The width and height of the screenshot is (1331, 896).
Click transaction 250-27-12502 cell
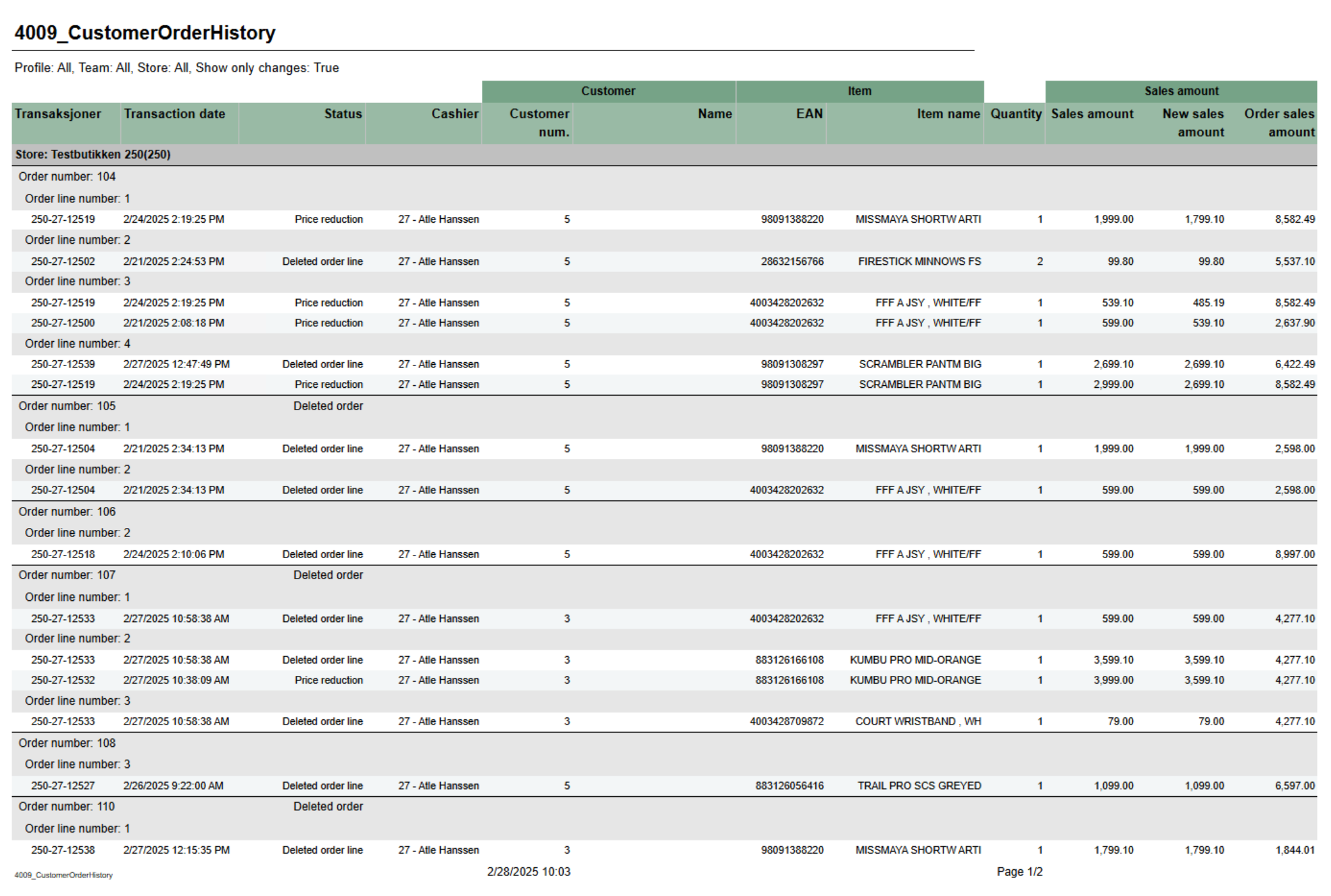coord(63,261)
